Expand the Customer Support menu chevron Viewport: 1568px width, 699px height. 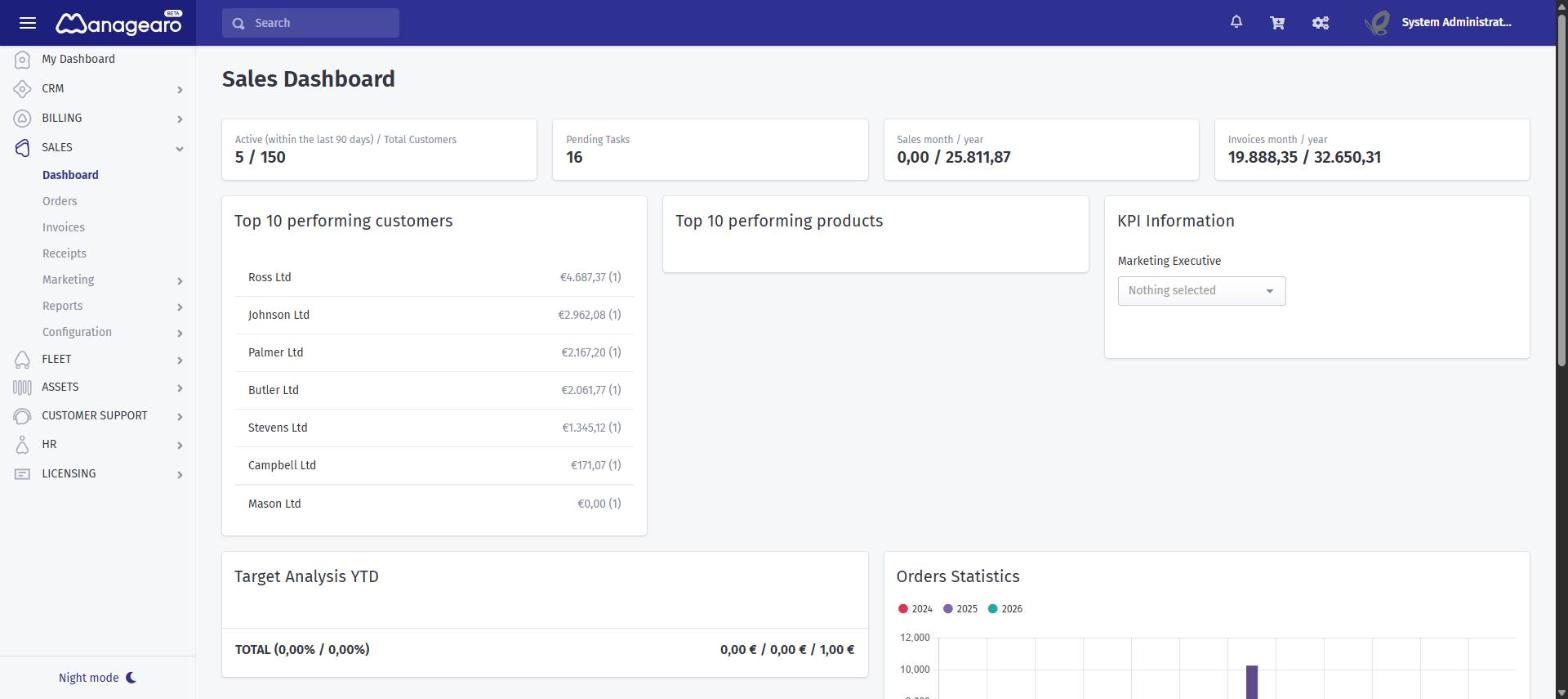point(179,417)
